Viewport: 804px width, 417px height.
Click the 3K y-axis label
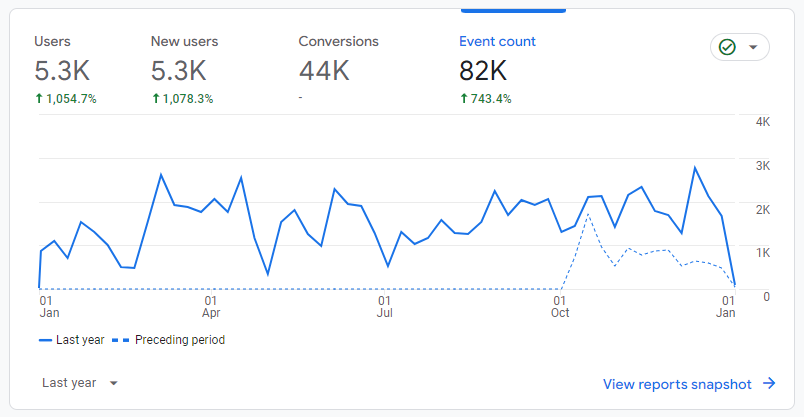[763, 166]
